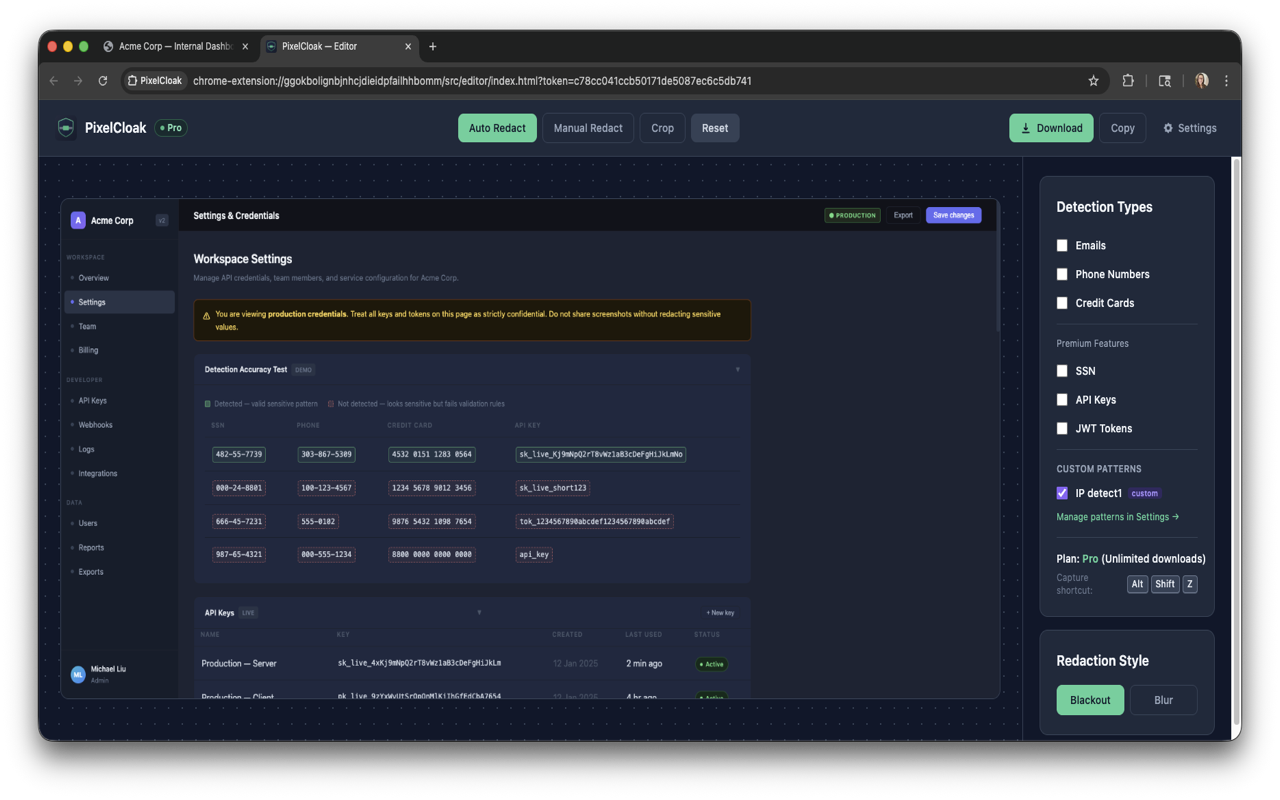Click the PRODUCTION status badge
This screenshot has height=800, width=1280.
852,215
